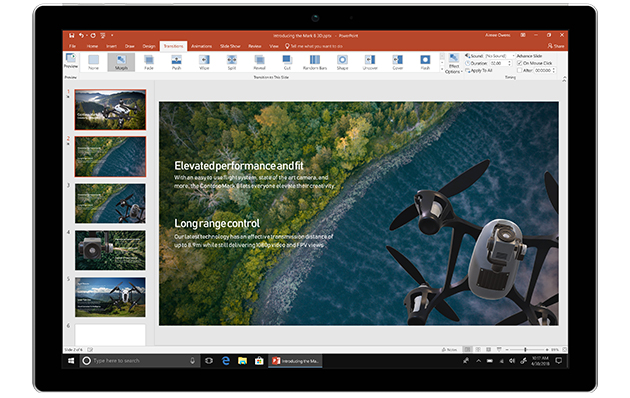
Task: Switch to Normal view in status bar
Action: [x=467, y=350]
